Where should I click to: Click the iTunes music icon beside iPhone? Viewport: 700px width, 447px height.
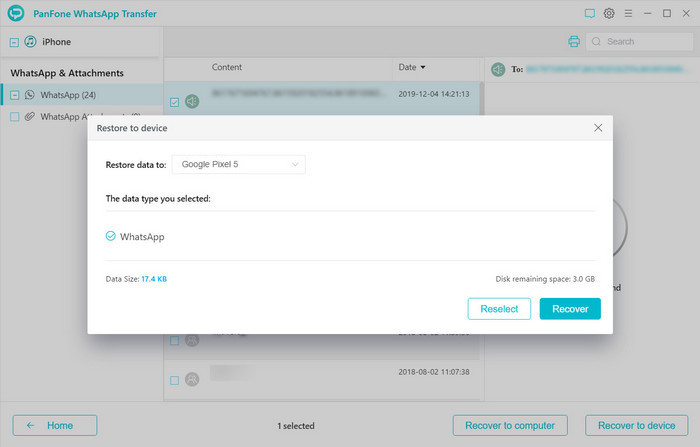click(30, 42)
